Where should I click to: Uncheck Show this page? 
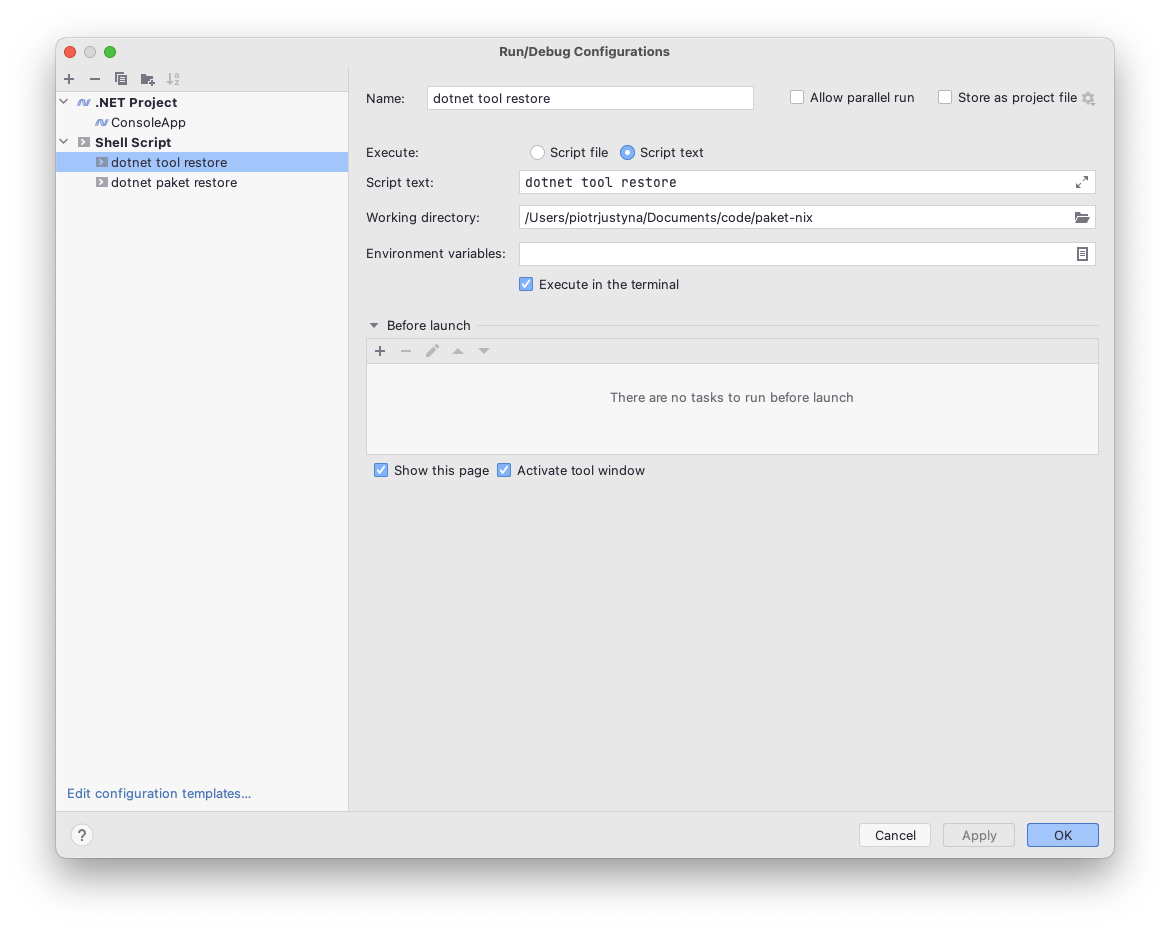click(x=381, y=470)
